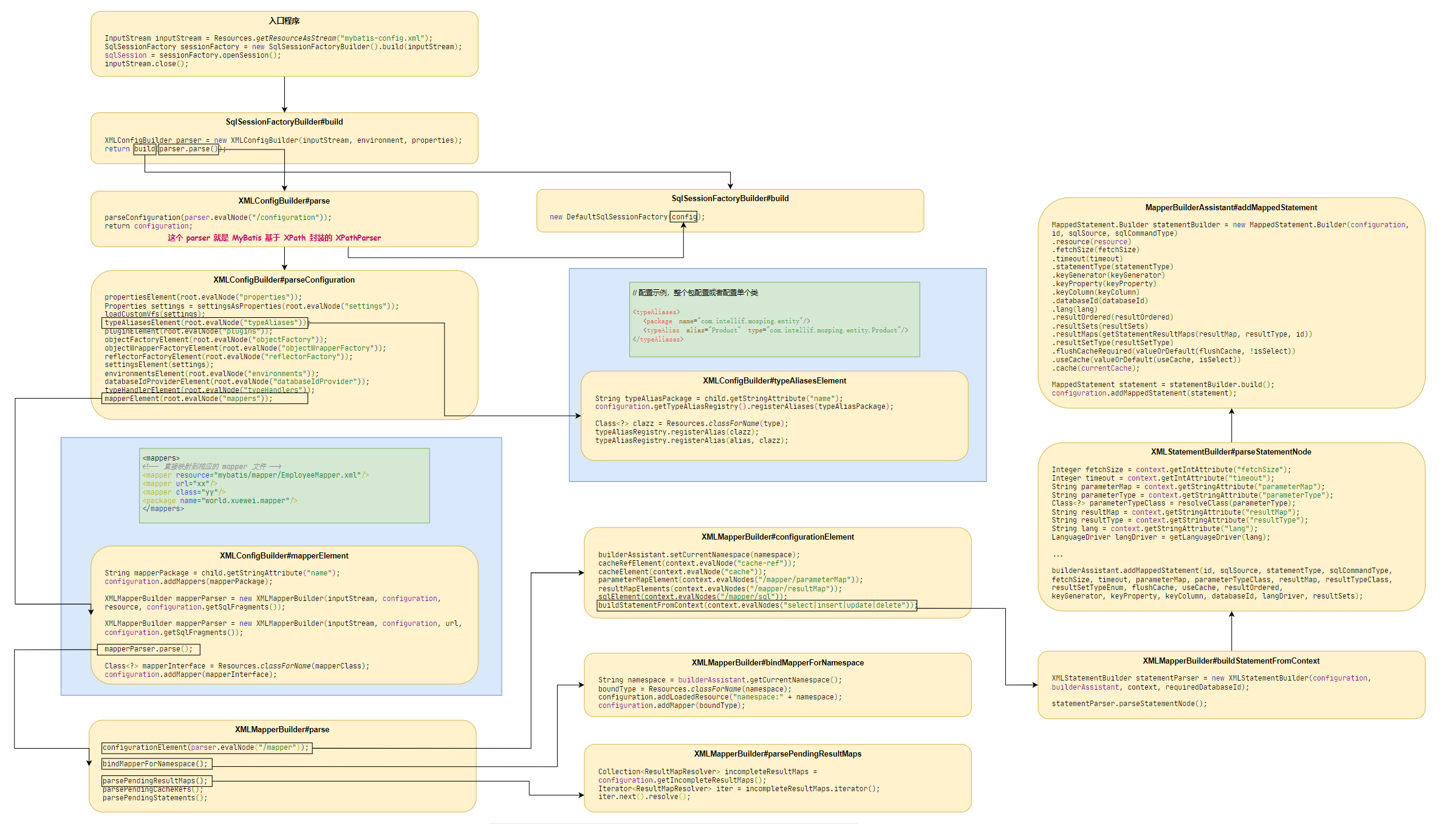Select the highlighted buildStatementFromContext line

pyautogui.click(x=757, y=605)
